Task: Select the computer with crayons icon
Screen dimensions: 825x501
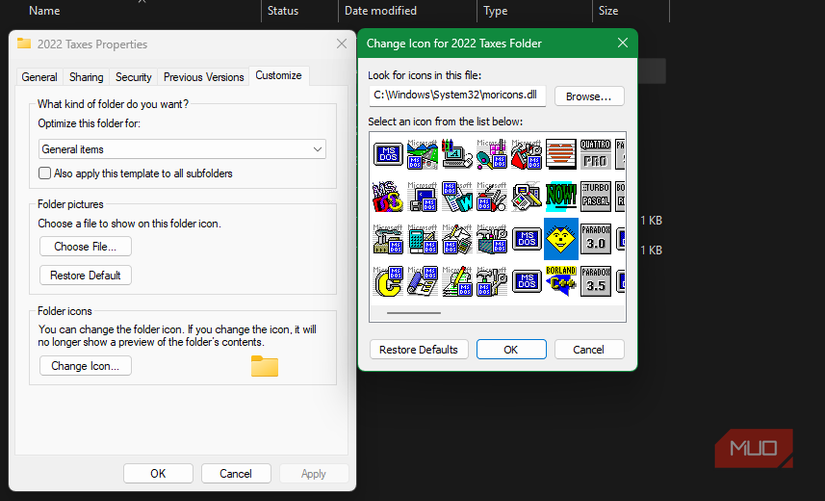Action: click(x=457, y=154)
